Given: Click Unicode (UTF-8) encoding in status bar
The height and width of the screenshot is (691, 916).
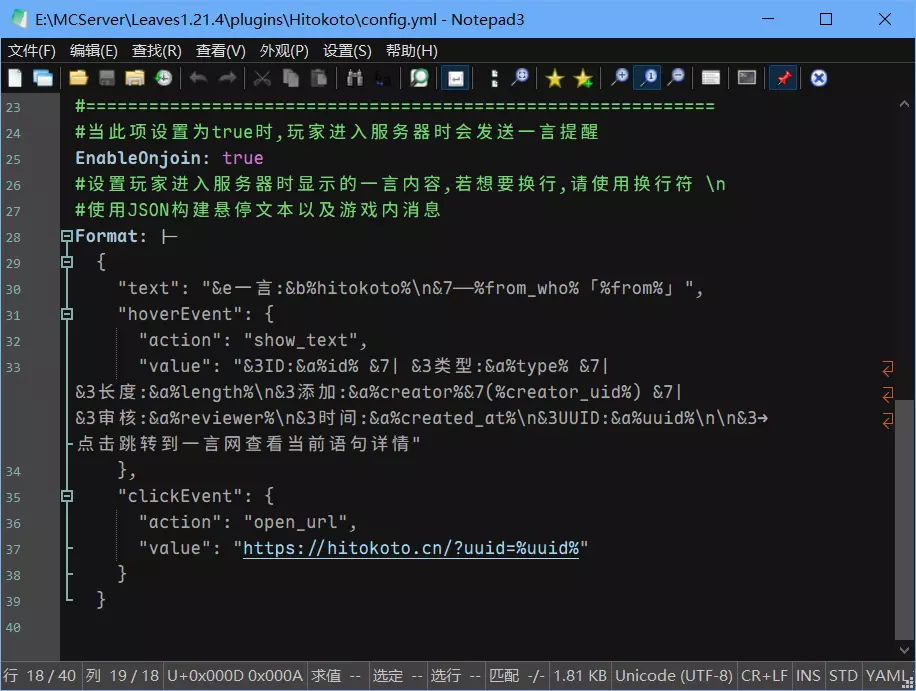Looking at the screenshot, I should (x=674, y=676).
